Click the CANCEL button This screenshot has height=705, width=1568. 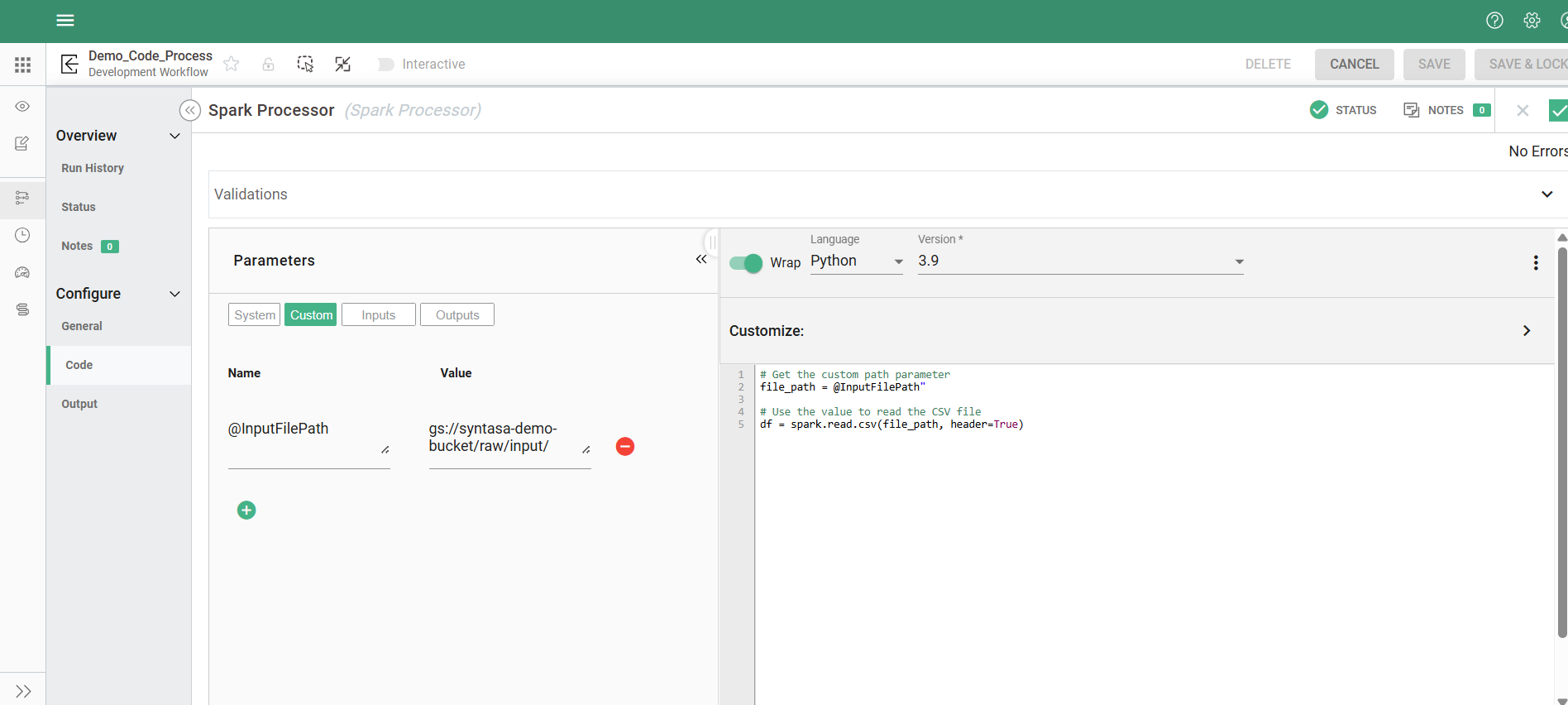1354,65
